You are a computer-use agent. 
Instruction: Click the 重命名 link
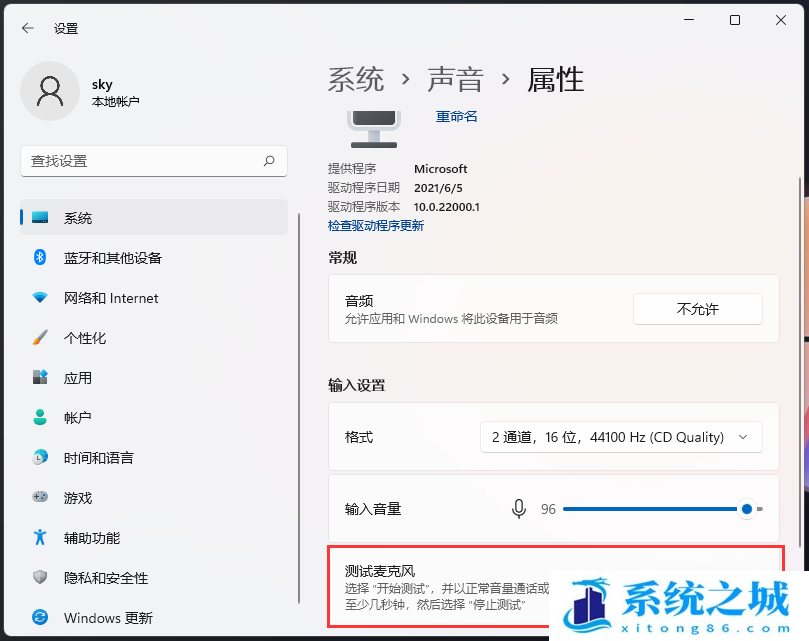click(457, 117)
